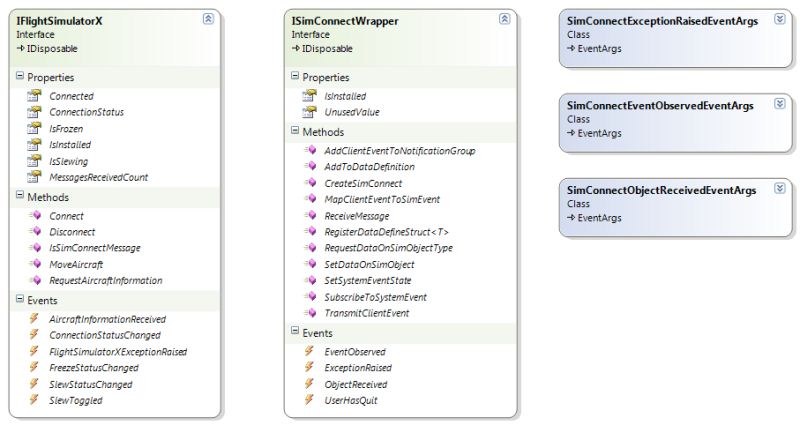
Task: Collapse Methods section in IFlightSimulatorX
Action: [x=20, y=195]
